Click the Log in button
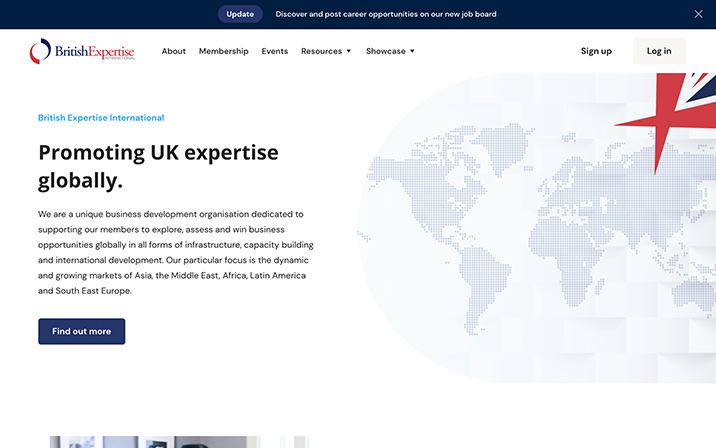The image size is (716, 448). (659, 51)
